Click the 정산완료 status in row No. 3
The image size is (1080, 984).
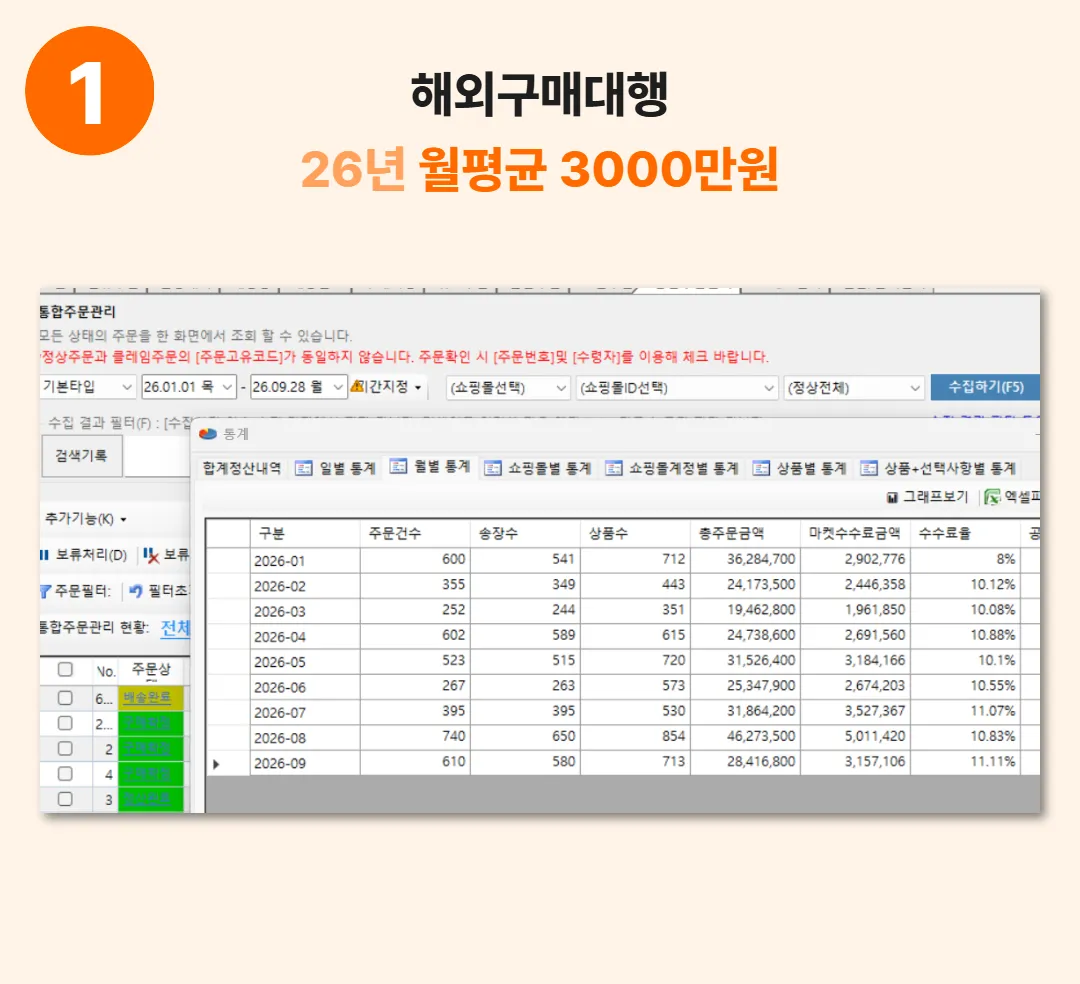click(x=147, y=799)
